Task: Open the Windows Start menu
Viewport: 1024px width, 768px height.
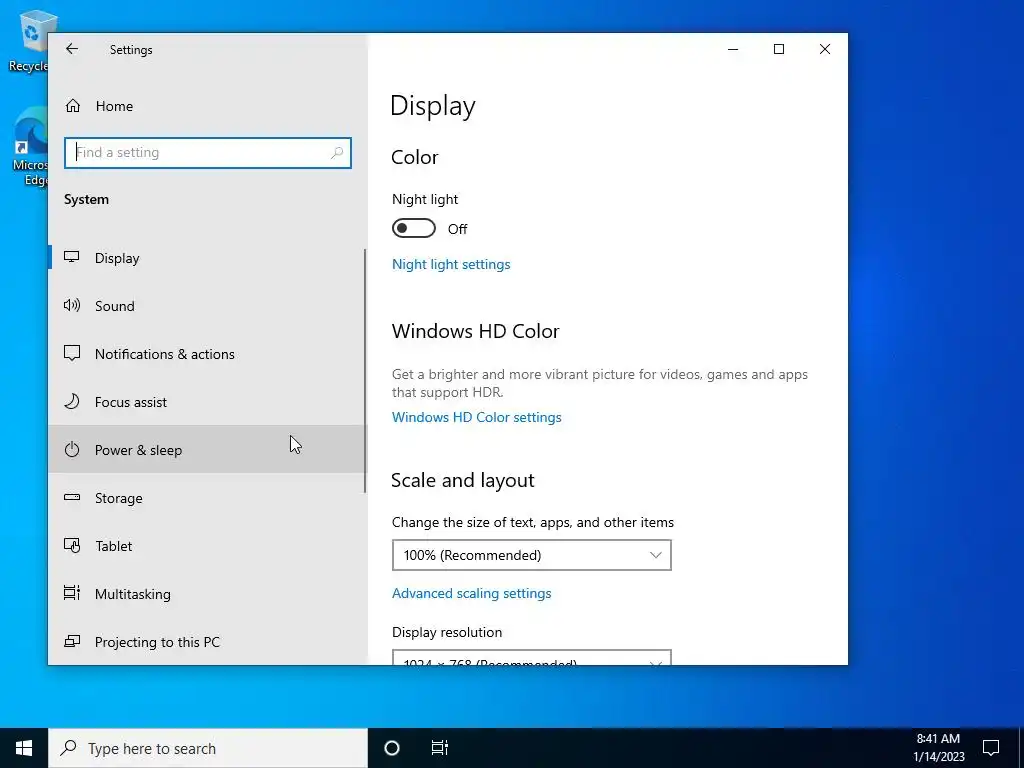Action: click(24, 748)
